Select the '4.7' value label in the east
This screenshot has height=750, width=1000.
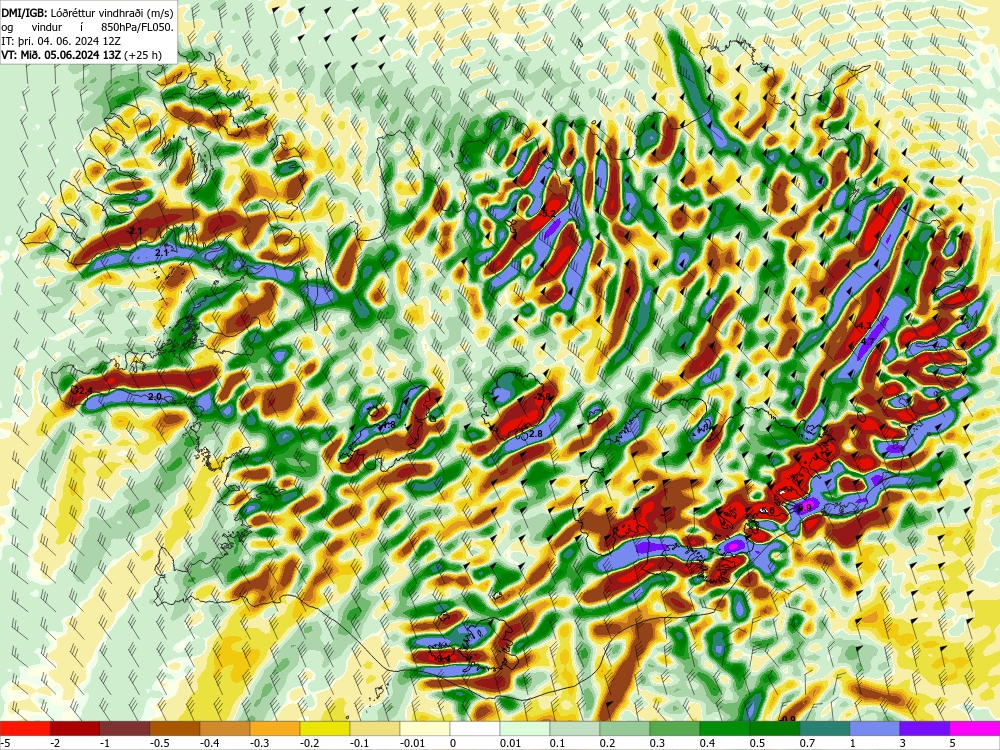point(867,342)
